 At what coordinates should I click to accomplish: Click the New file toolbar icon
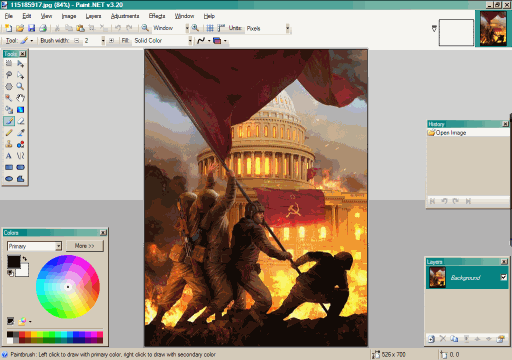point(8,28)
